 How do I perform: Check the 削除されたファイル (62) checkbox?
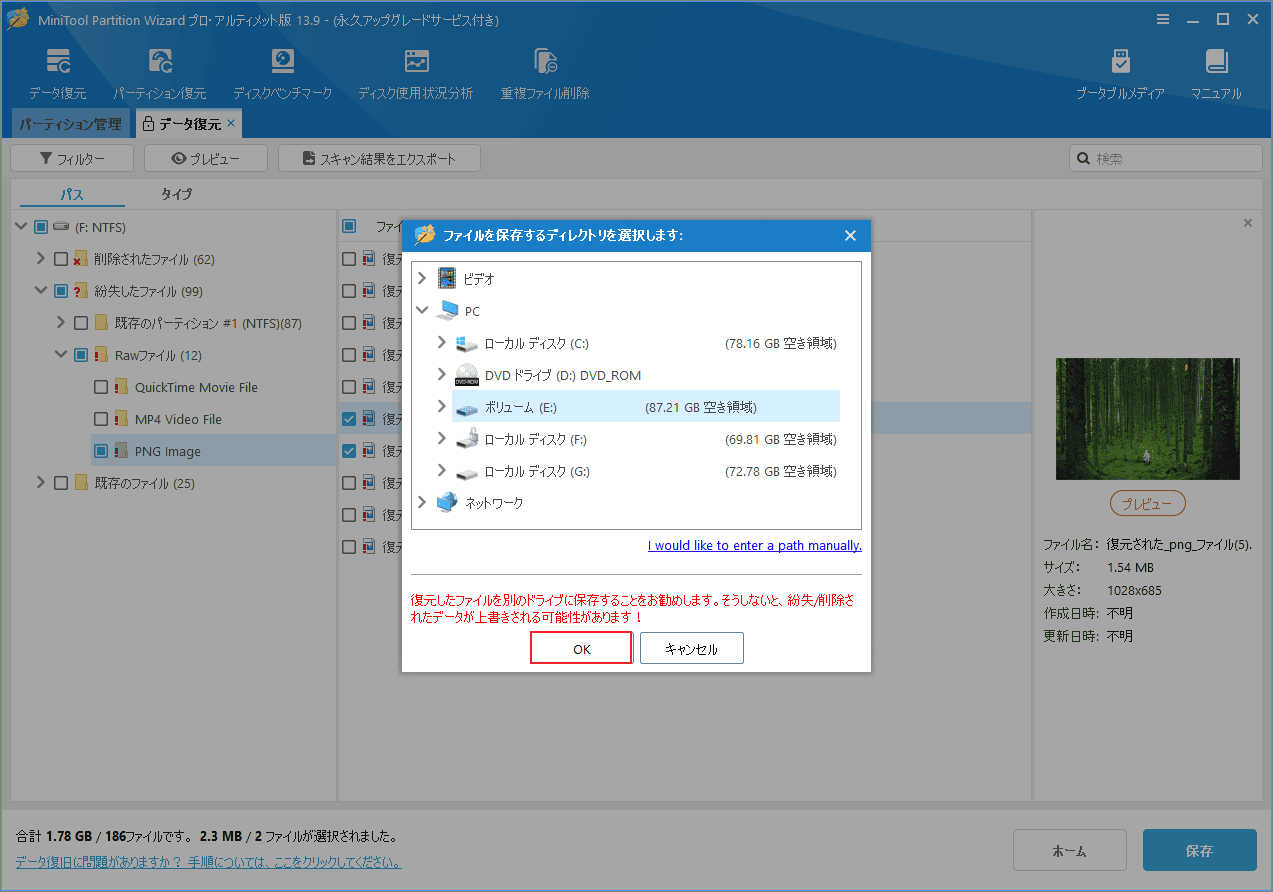tap(61, 259)
